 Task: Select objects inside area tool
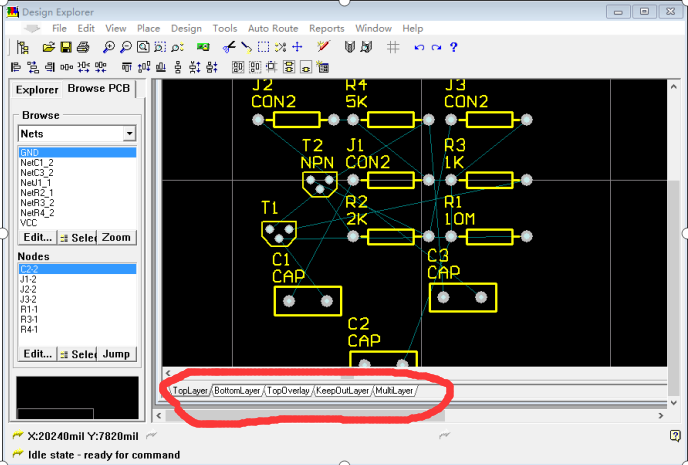click(x=263, y=47)
